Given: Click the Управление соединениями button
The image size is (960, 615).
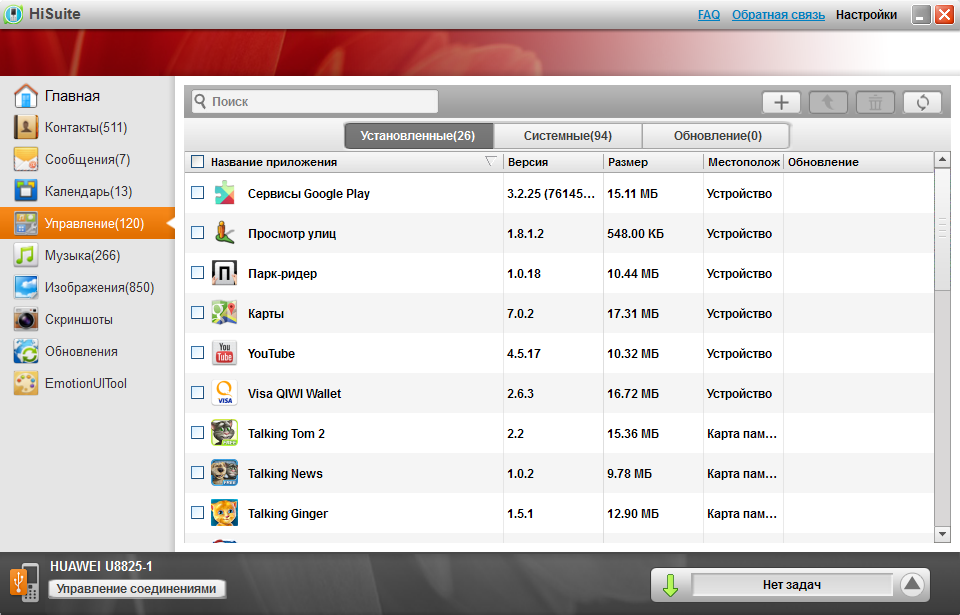Looking at the screenshot, I should tap(137, 589).
